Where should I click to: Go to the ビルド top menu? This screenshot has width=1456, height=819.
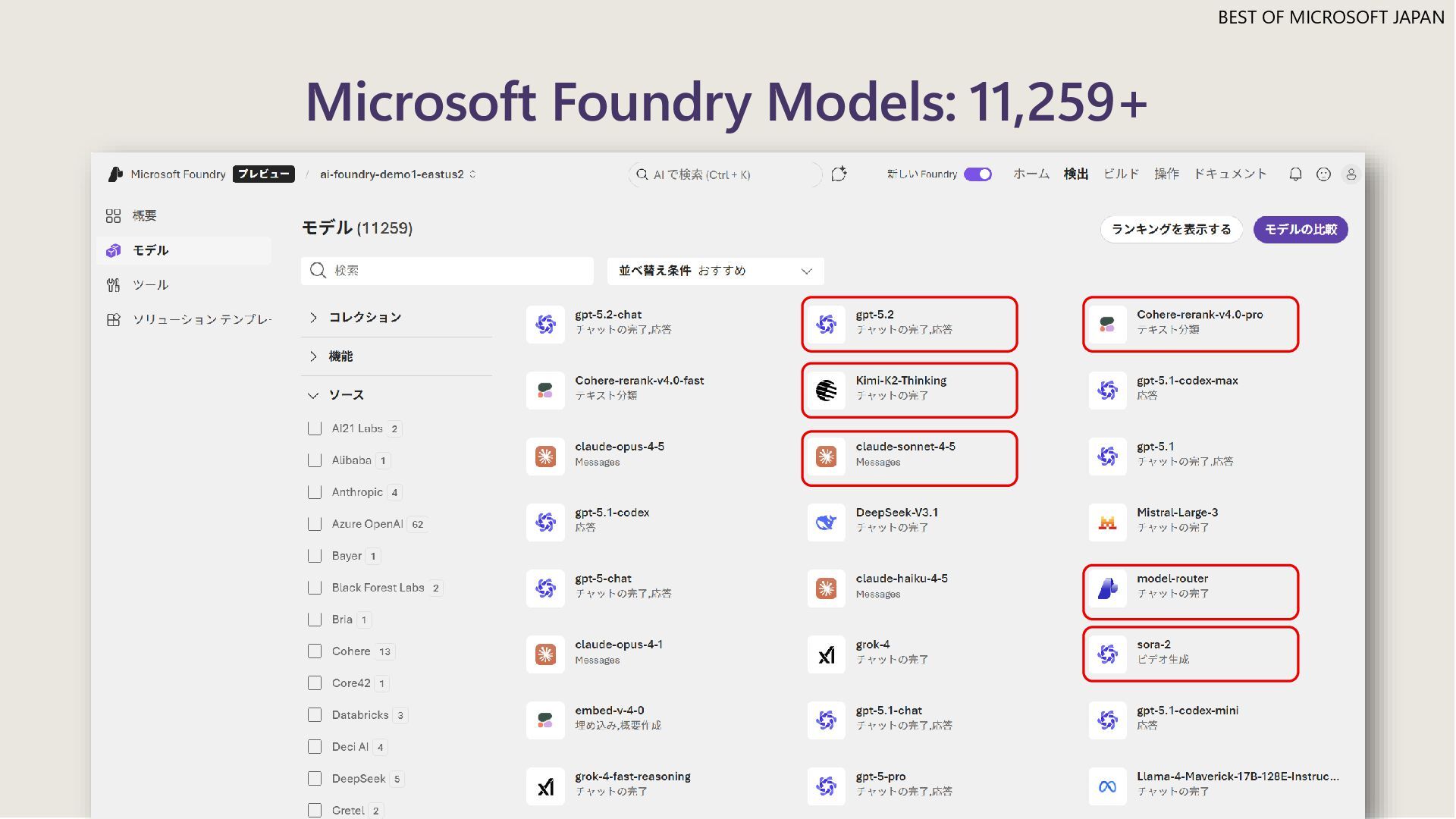(x=1121, y=174)
